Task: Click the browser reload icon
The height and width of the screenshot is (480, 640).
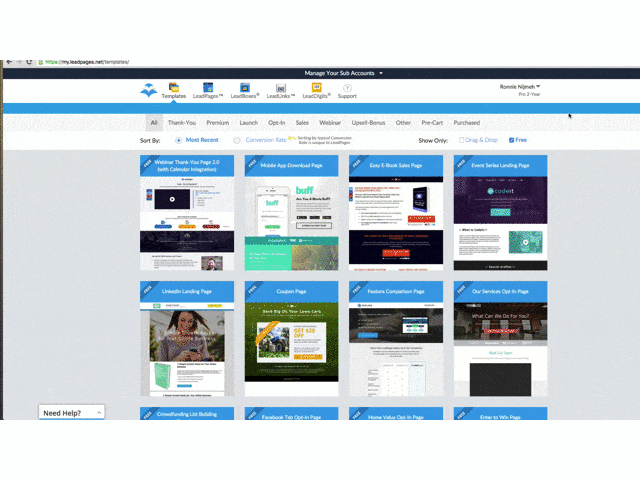Action: tap(29, 62)
